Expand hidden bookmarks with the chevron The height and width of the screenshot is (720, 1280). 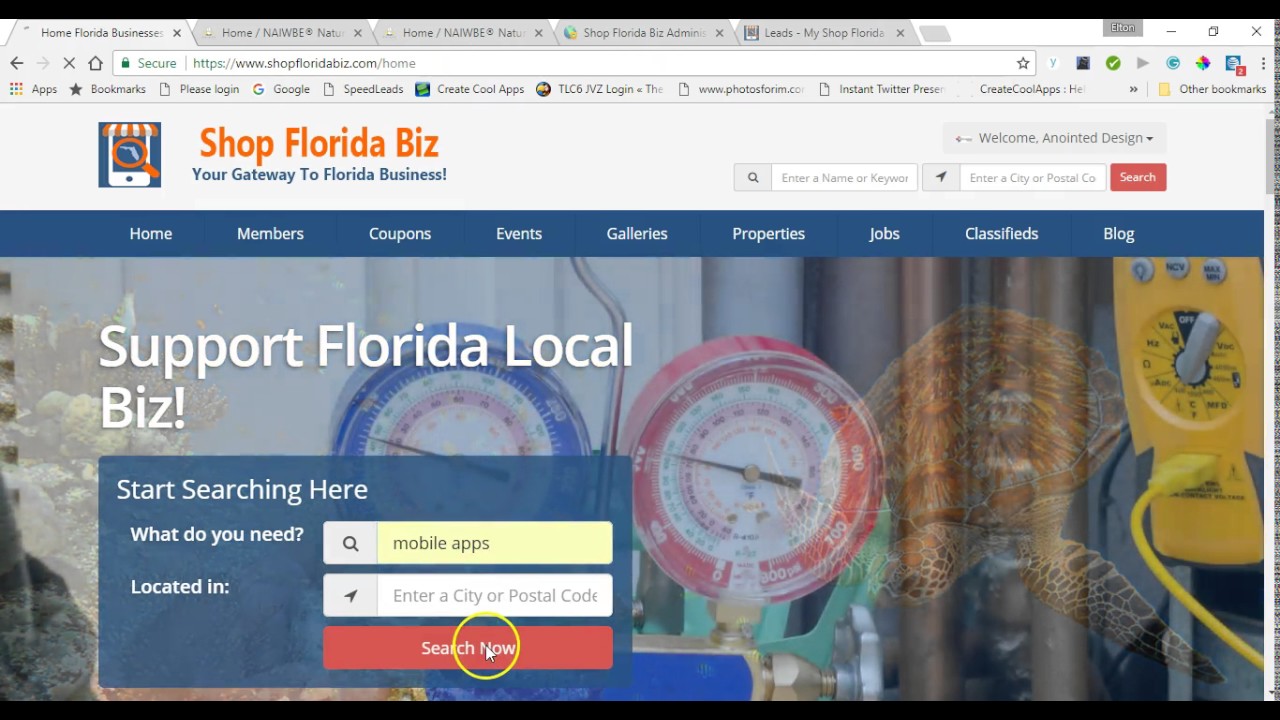pos(1133,89)
